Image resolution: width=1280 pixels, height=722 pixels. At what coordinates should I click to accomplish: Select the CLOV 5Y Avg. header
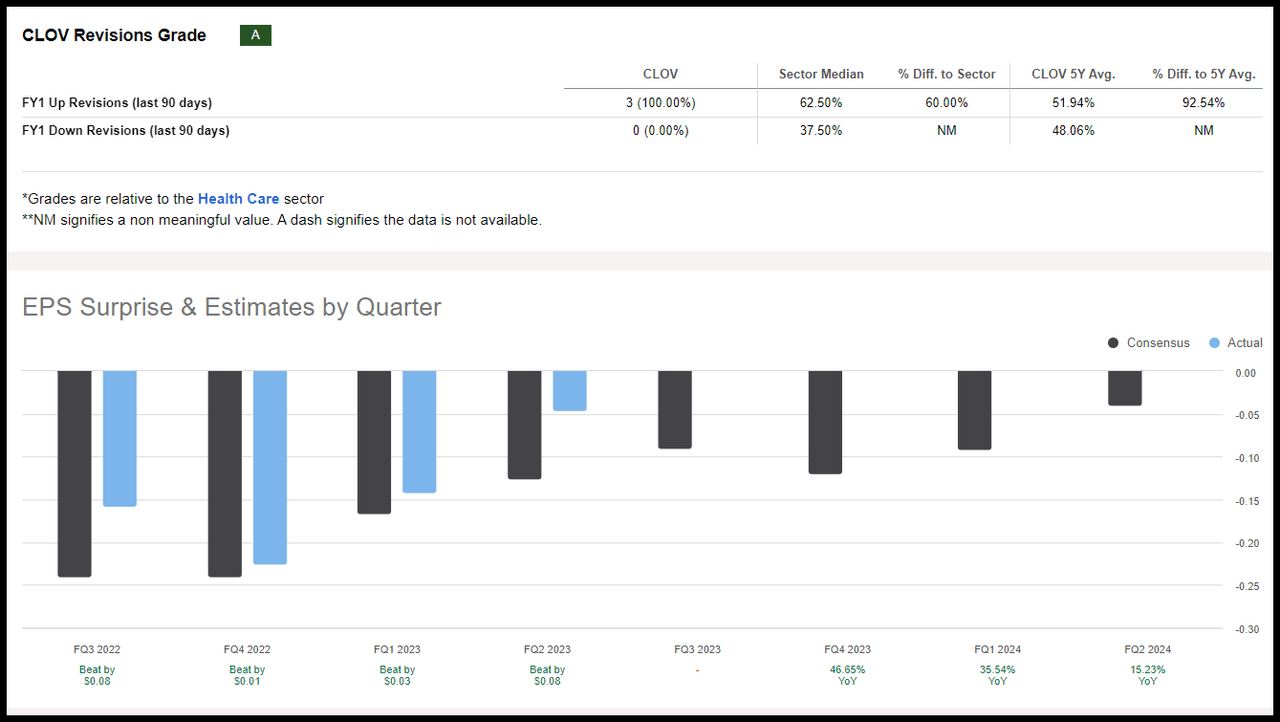click(x=1073, y=74)
